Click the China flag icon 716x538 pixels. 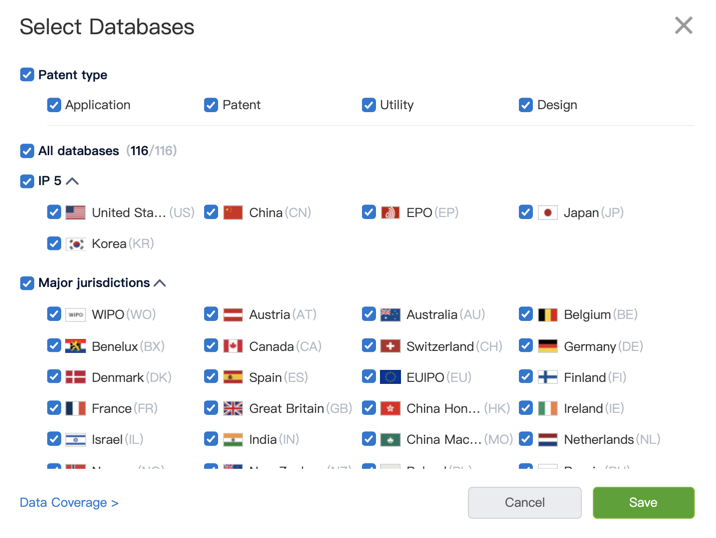[x=233, y=212]
